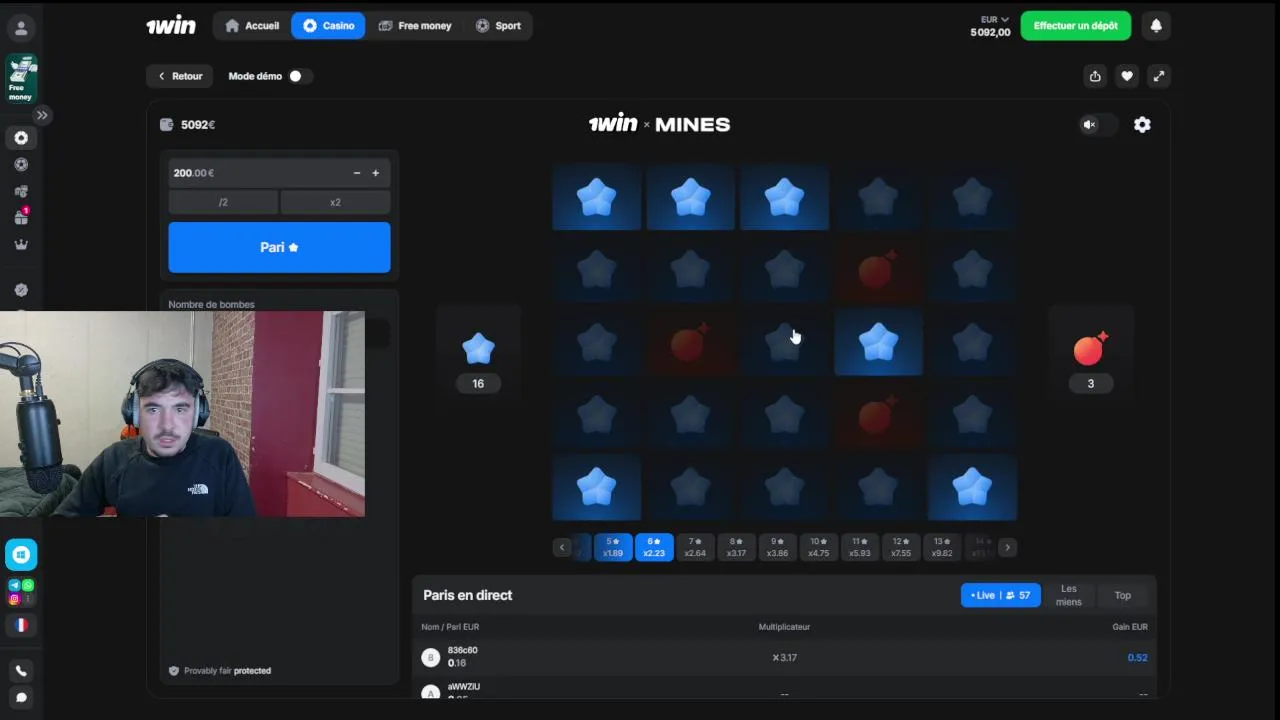Click the blue app download icon in sidebar
This screenshot has height=720, width=1280.
coord(21,554)
